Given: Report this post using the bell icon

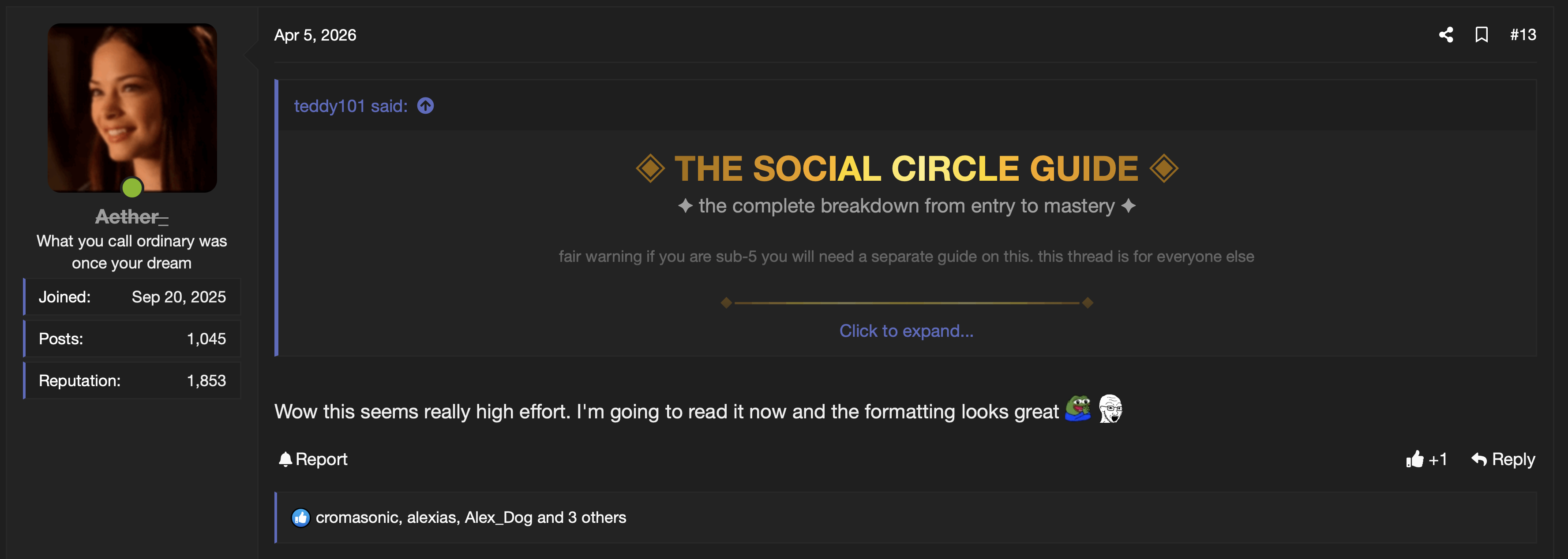Looking at the screenshot, I should point(313,459).
